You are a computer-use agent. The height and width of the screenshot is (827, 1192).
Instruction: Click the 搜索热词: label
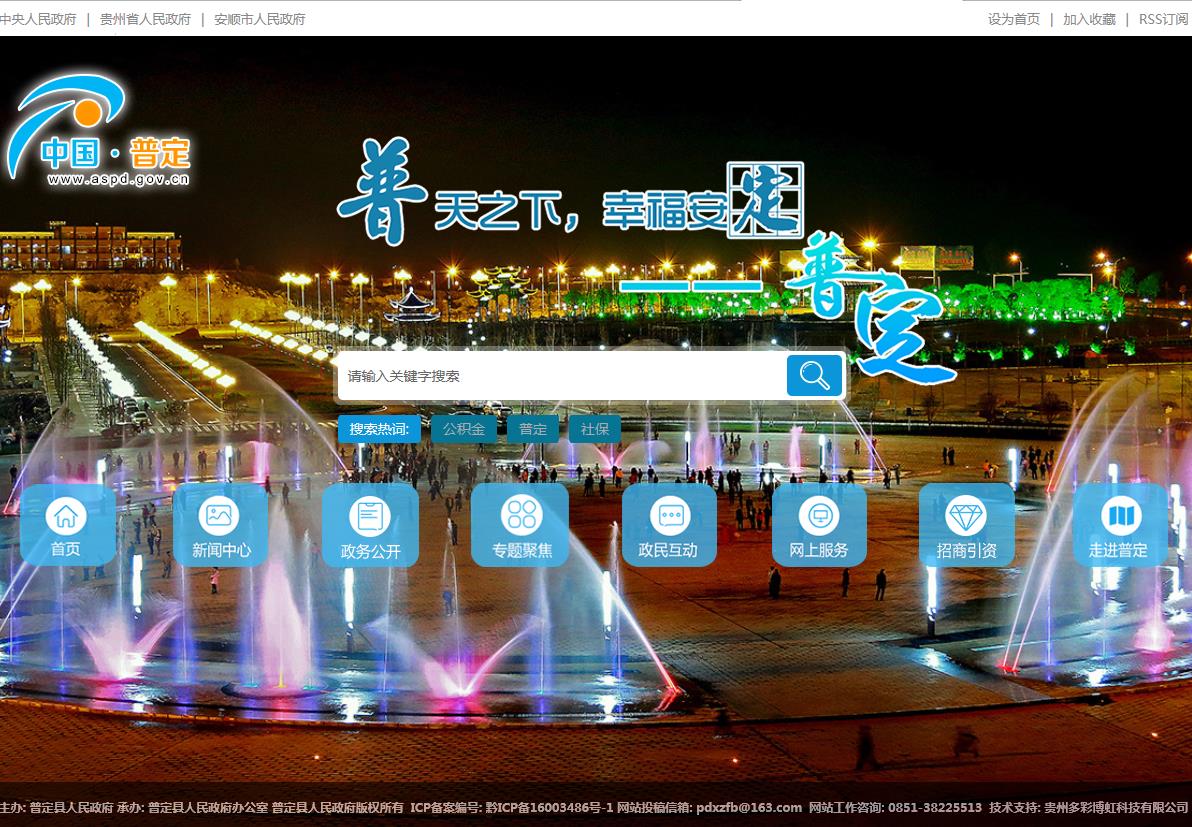pos(379,429)
